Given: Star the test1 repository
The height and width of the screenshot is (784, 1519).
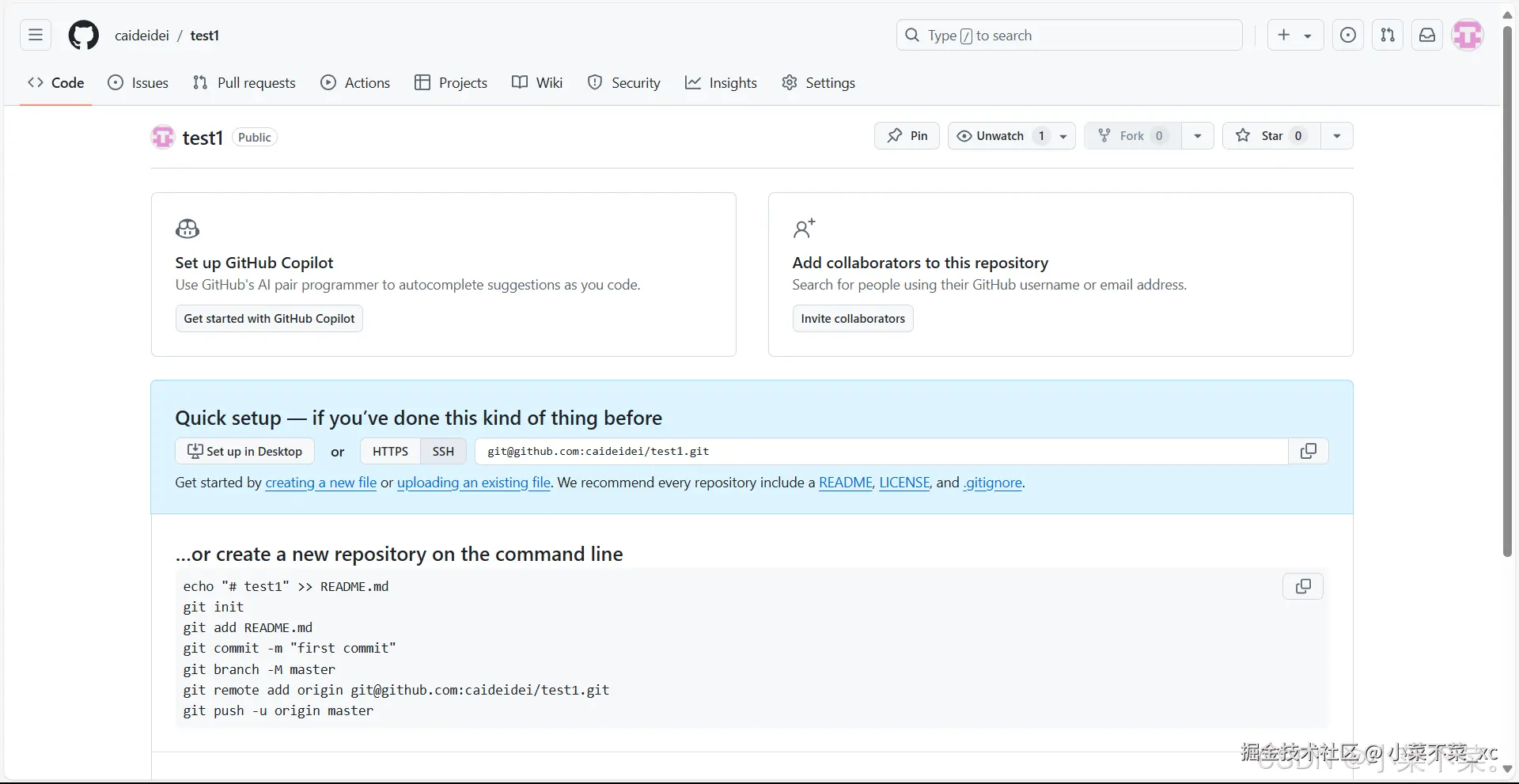Looking at the screenshot, I should tap(1271, 136).
